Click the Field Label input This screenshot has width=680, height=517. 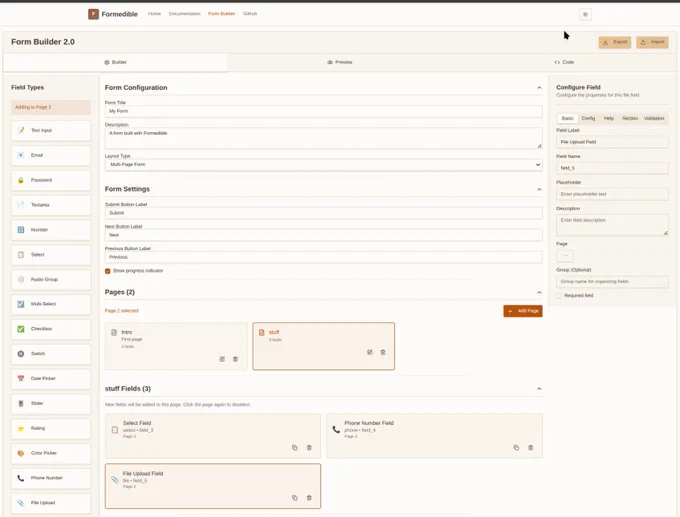pos(612,142)
